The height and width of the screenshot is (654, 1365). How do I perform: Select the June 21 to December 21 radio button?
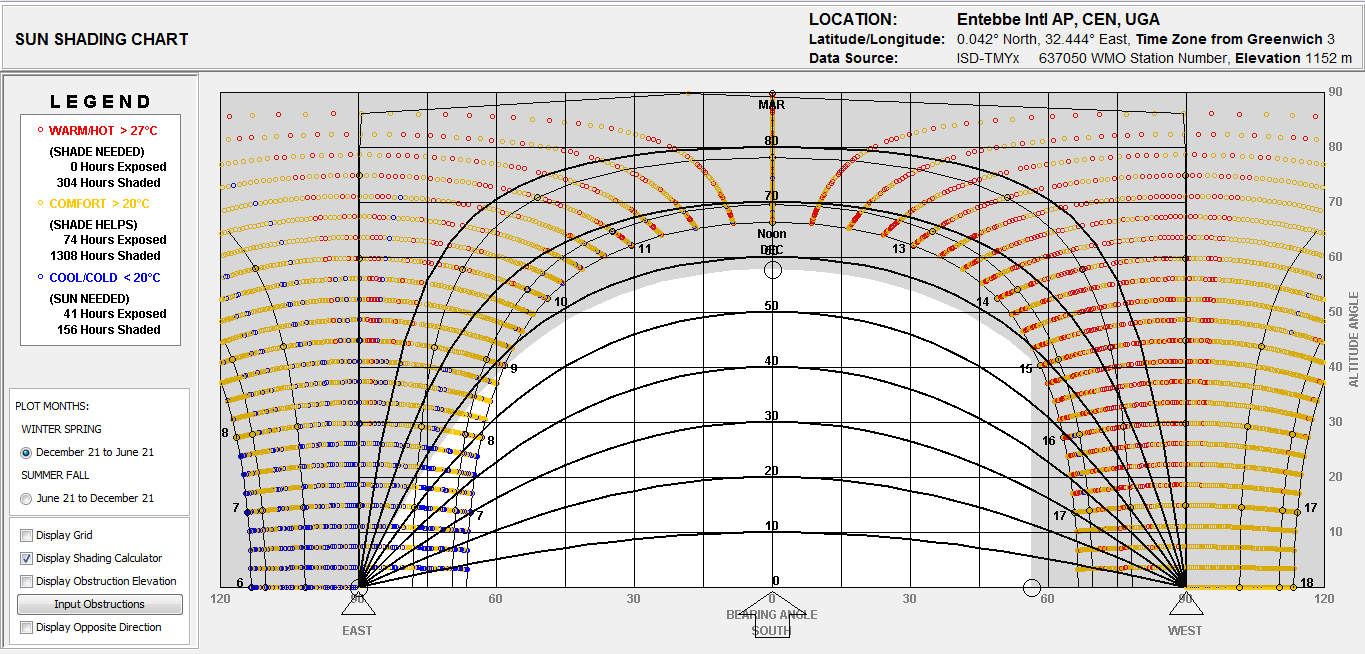point(25,498)
